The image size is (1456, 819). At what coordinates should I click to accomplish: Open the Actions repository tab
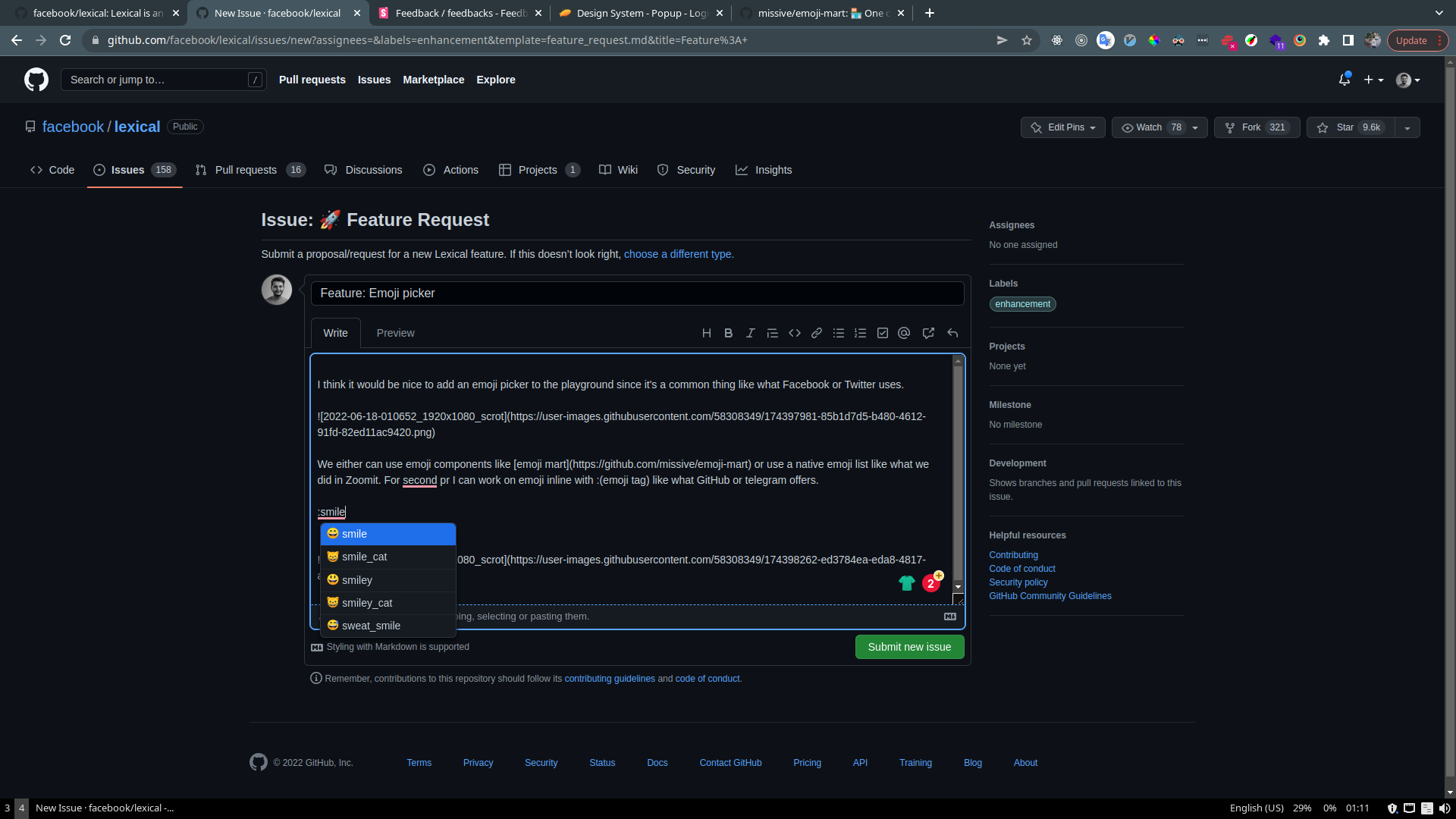[x=451, y=170]
